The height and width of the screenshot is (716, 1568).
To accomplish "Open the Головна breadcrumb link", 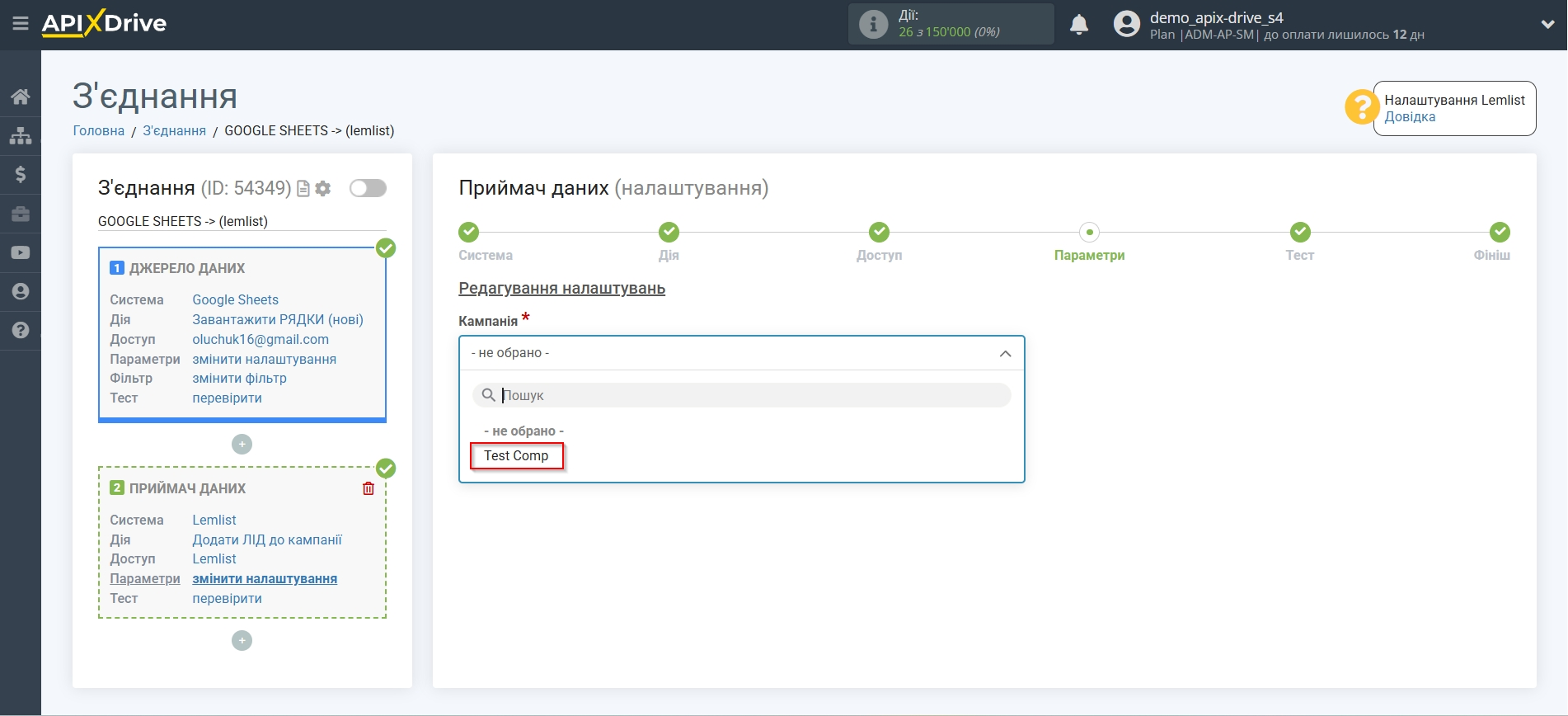I will (99, 131).
